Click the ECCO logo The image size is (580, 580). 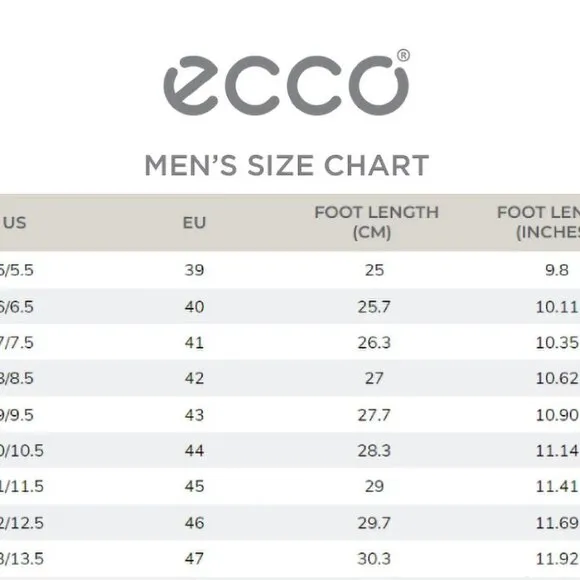[286, 83]
